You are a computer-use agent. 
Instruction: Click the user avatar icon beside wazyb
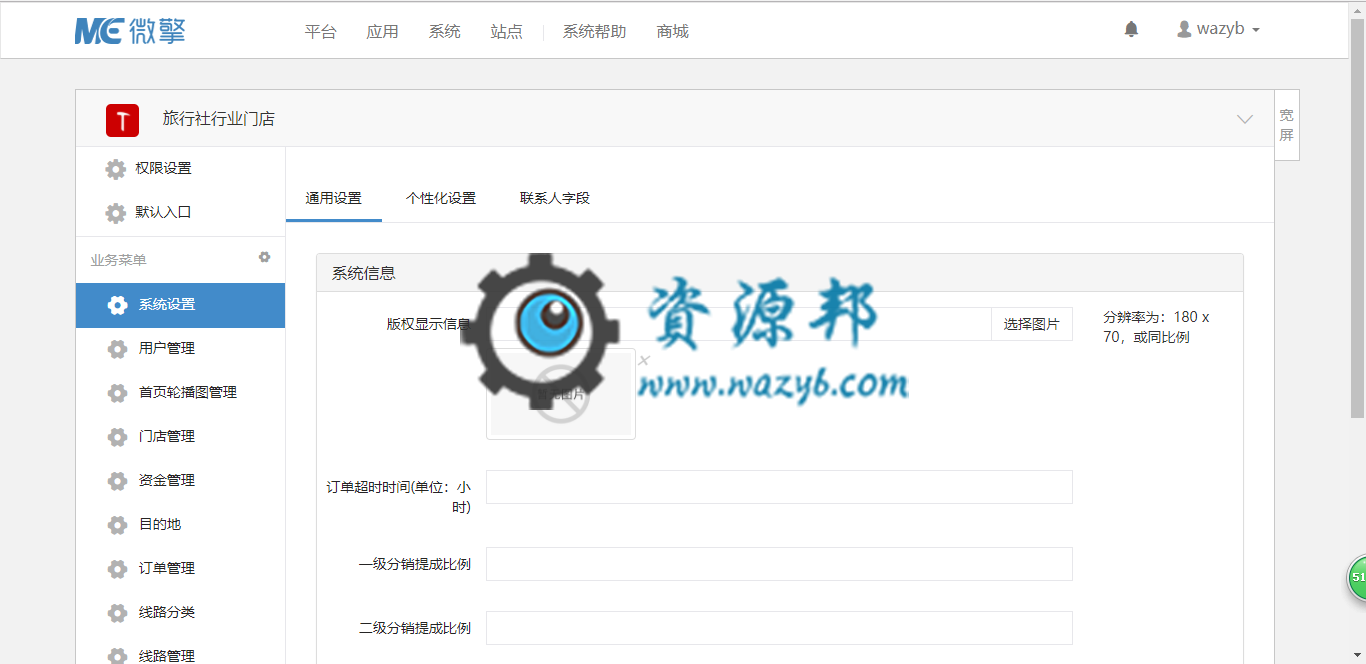[1184, 30]
